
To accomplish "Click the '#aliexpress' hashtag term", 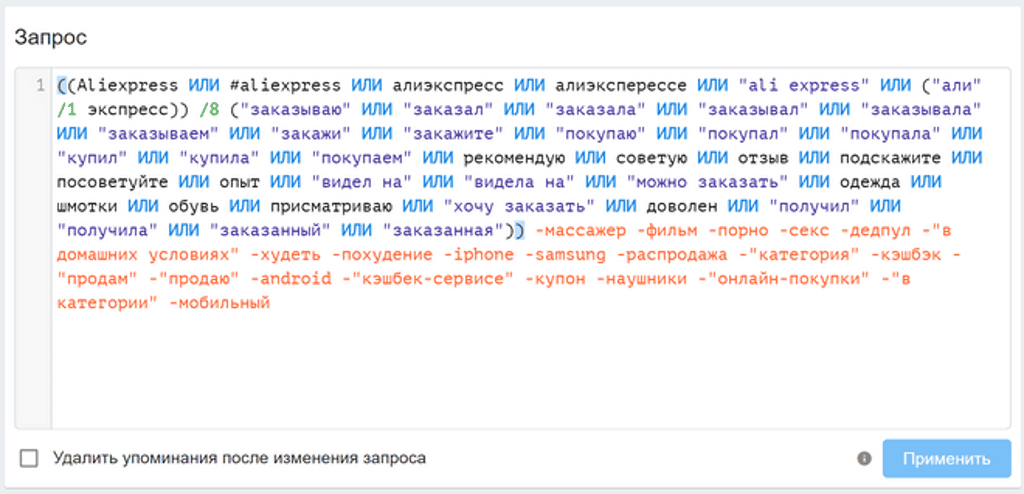I will coord(285,86).
